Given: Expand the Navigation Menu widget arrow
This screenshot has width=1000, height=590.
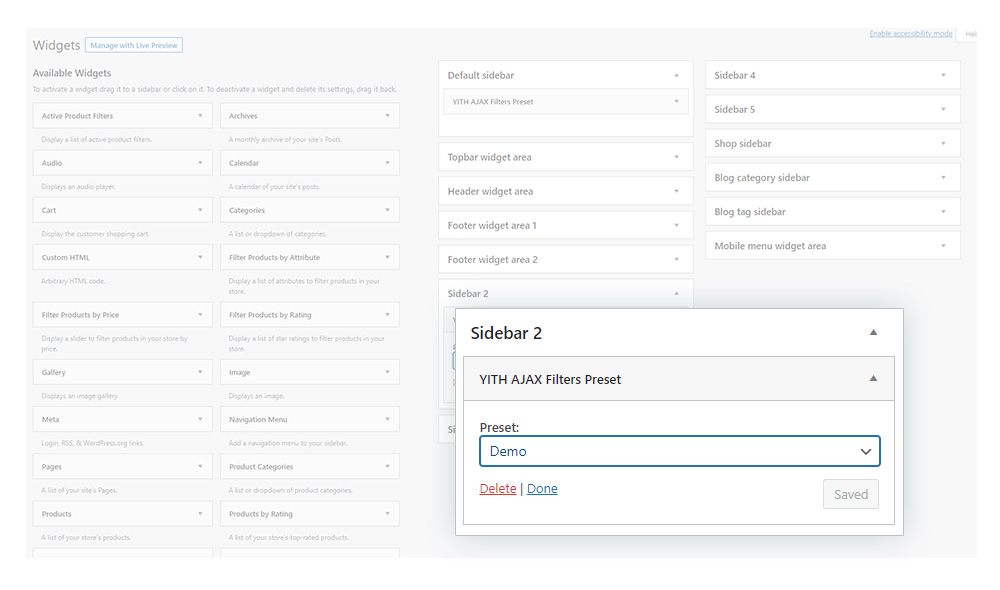Looking at the screenshot, I should tap(387, 419).
